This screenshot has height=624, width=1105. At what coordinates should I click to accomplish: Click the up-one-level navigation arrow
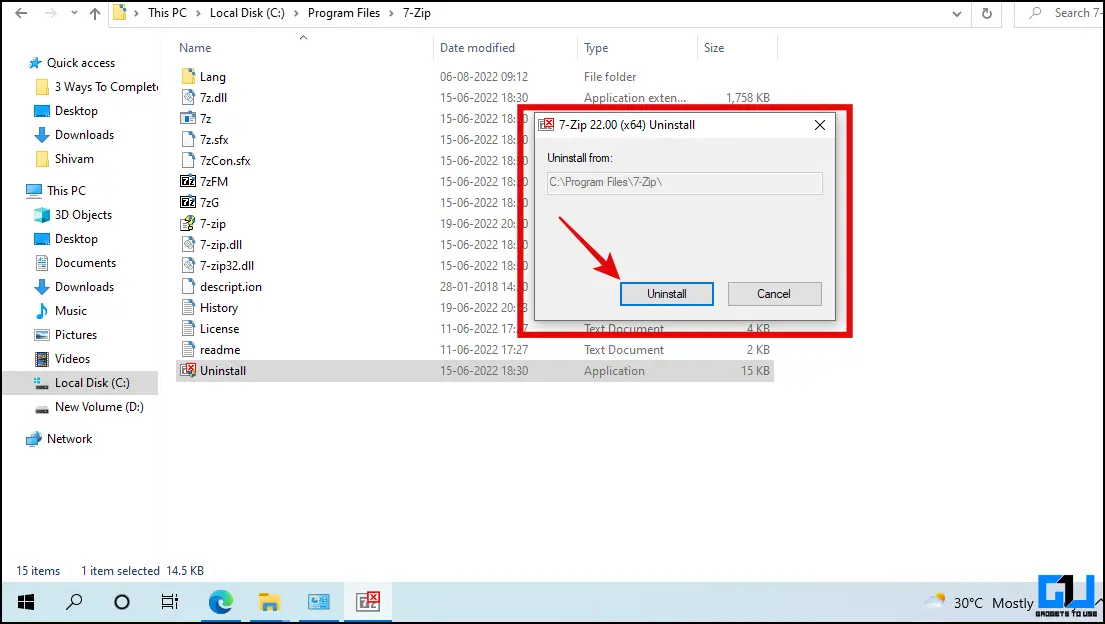pyautogui.click(x=93, y=13)
